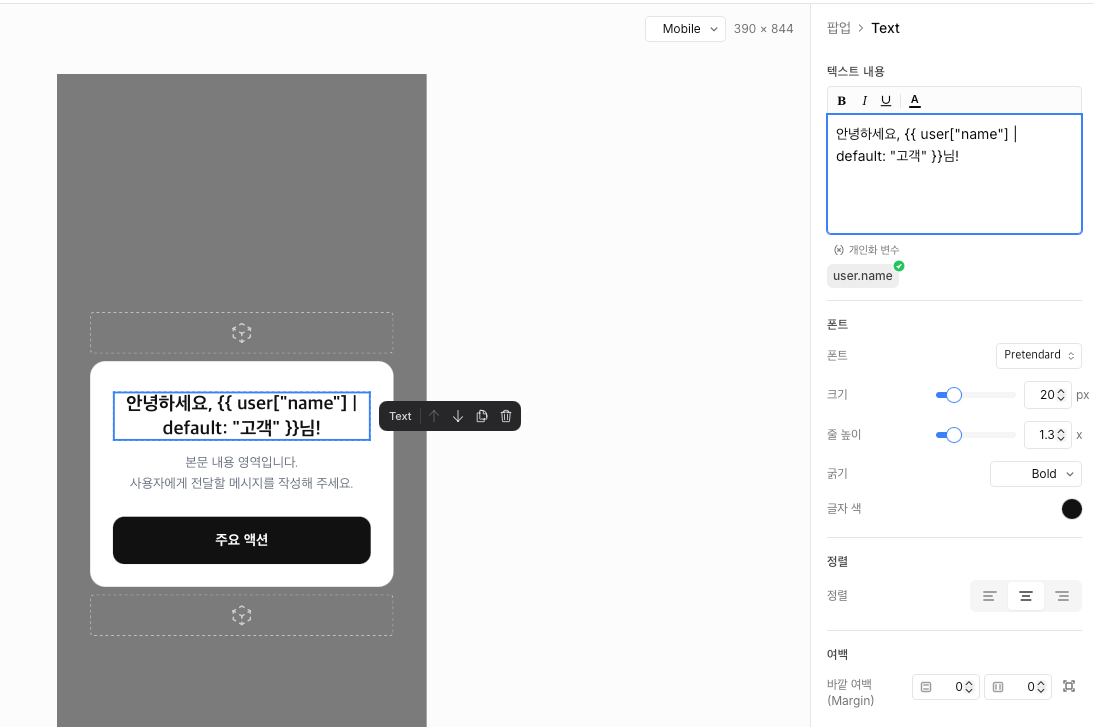Image resolution: width=1094 pixels, height=727 pixels.
Task: Move the Text element up
Action: click(434, 416)
